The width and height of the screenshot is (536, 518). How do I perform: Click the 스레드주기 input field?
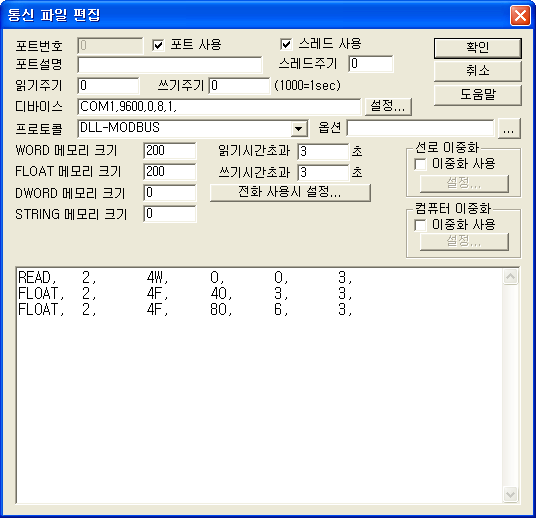[371, 64]
